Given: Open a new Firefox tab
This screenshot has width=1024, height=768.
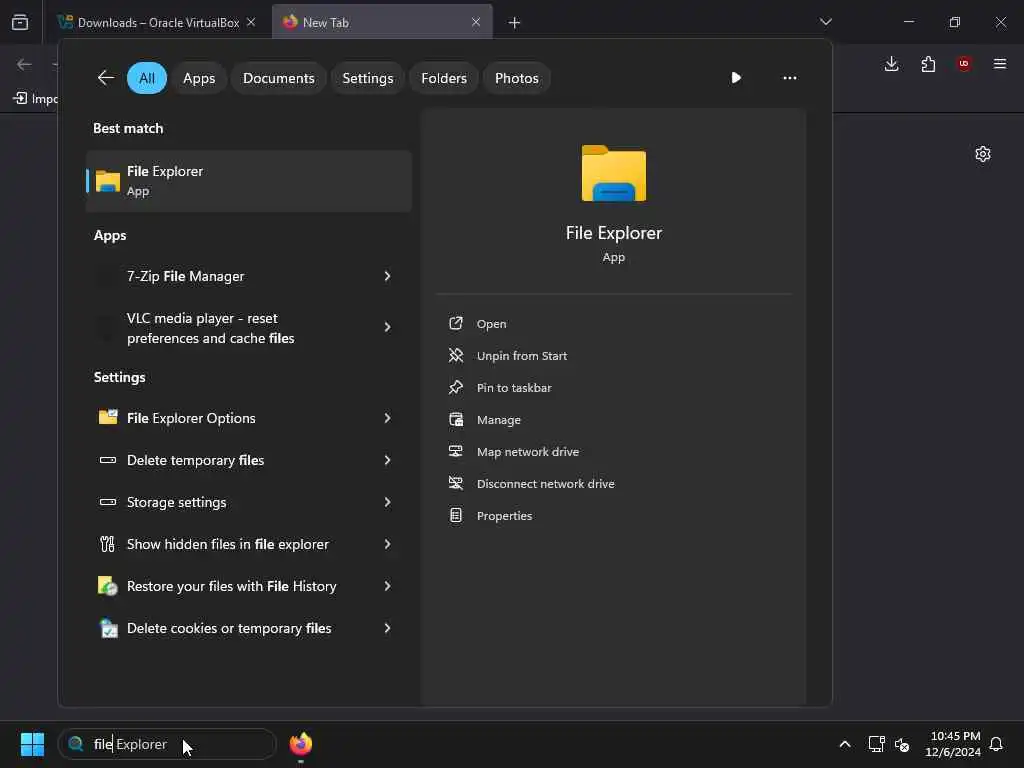Looking at the screenshot, I should point(515,23).
